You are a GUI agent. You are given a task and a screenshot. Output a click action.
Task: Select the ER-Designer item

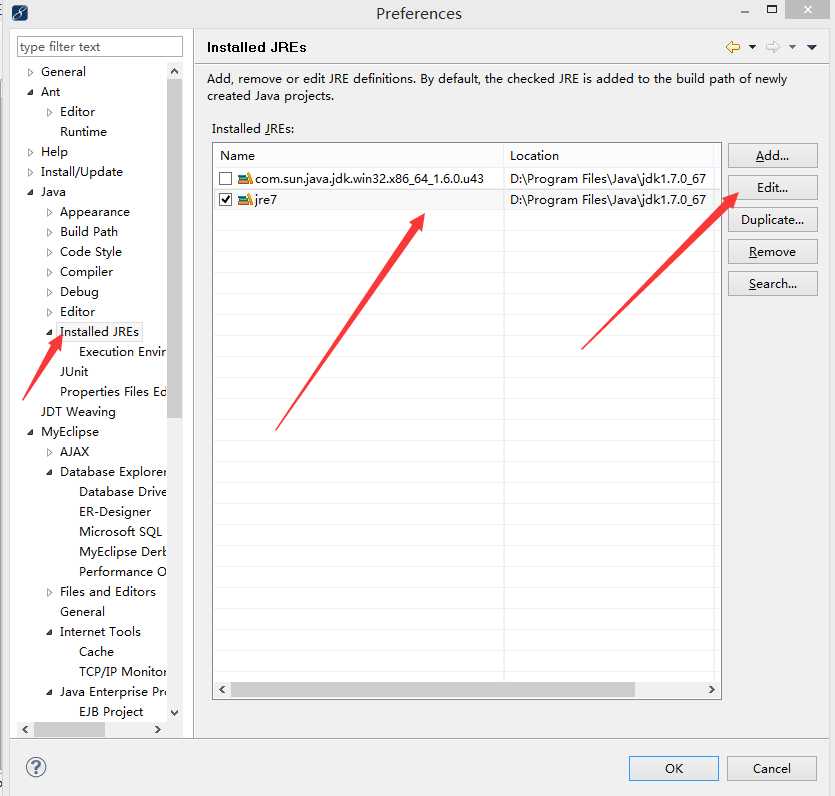pyautogui.click(x=115, y=512)
